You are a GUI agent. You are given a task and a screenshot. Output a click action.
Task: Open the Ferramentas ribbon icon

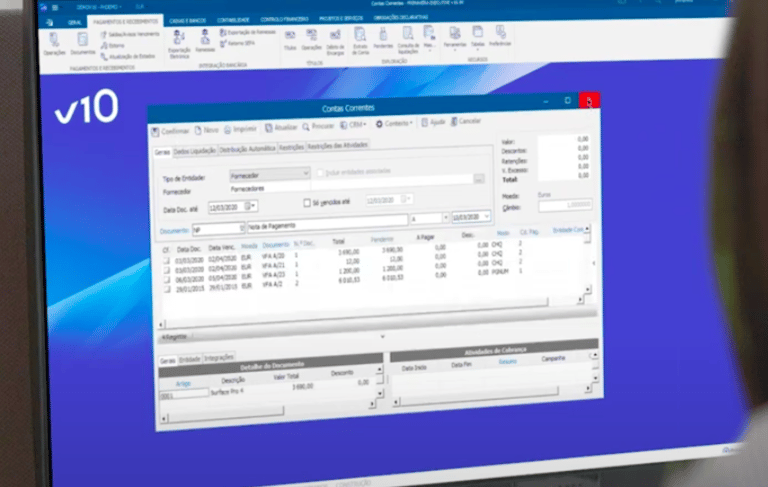pos(455,38)
